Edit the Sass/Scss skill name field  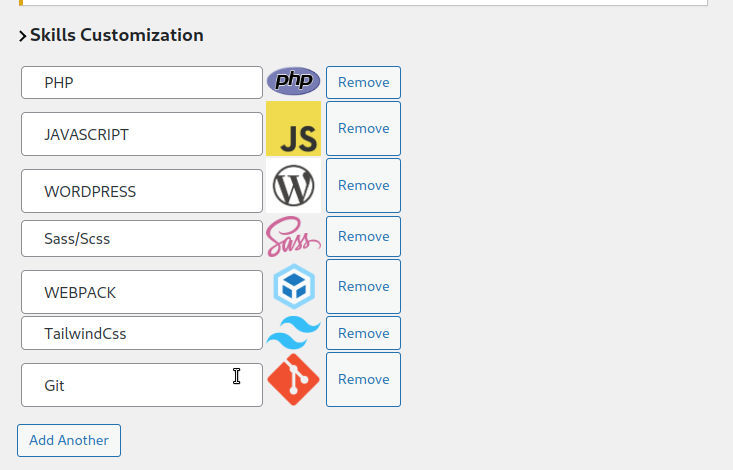(x=142, y=239)
